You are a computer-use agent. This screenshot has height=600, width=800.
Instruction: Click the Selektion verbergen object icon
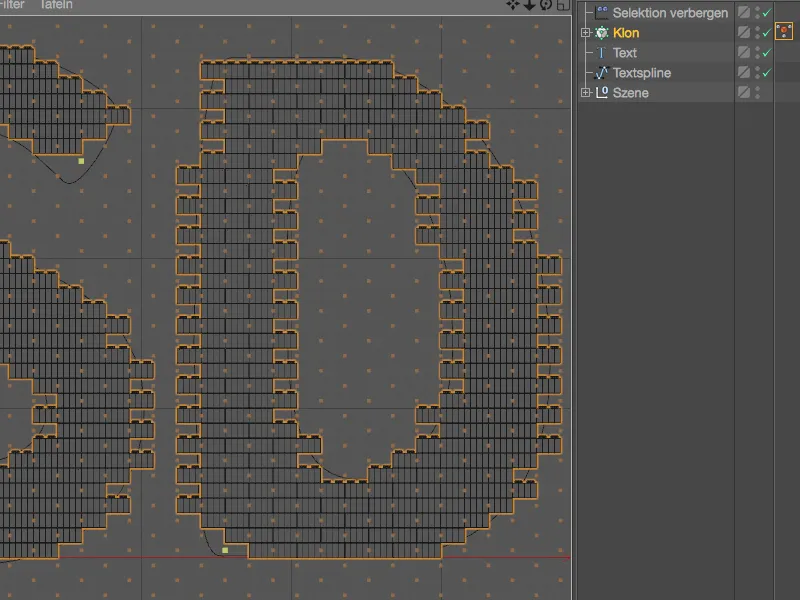coord(602,11)
